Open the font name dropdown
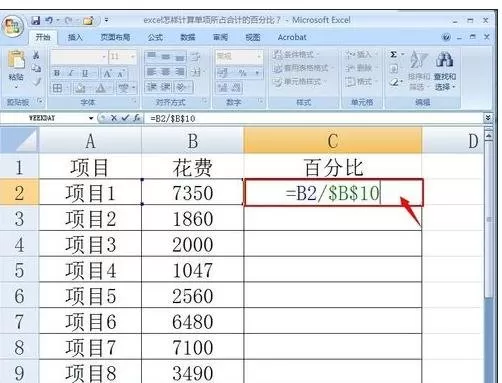The width and height of the screenshot is (502, 383). pyautogui.click(x=104, y=57)
